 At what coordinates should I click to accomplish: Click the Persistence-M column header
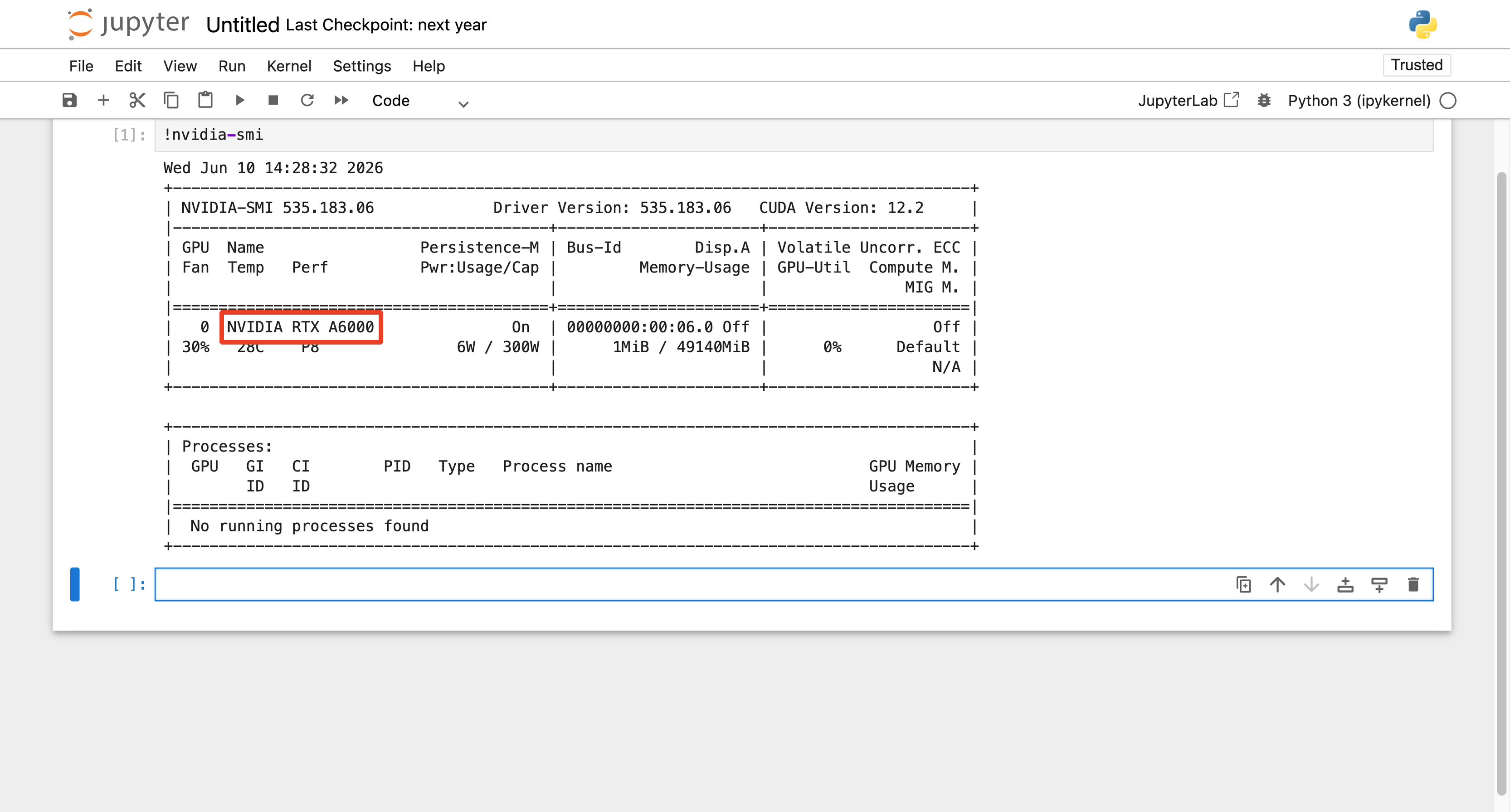[x=479, y=248]
